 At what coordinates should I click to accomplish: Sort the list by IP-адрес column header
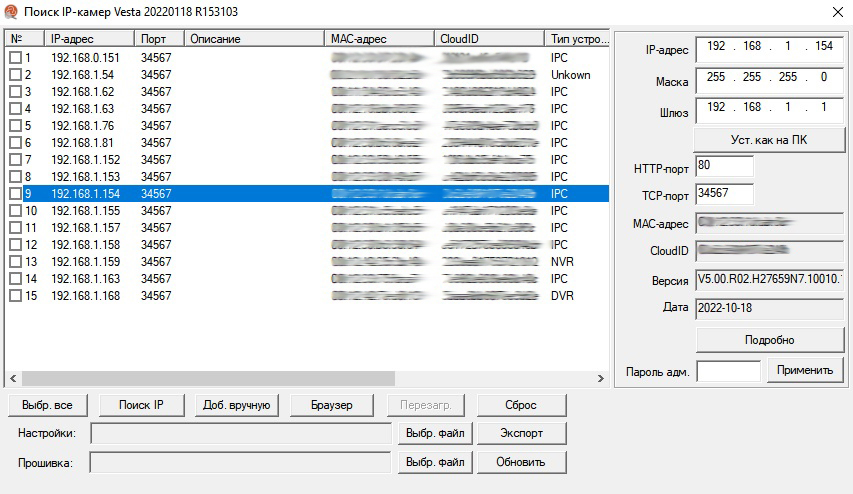click(90, 38)
